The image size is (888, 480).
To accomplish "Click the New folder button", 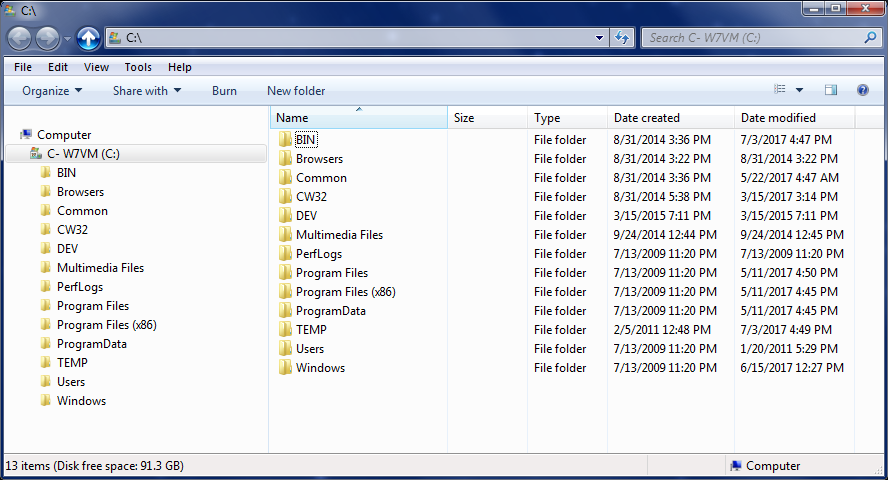I will [x=296, y=91].
